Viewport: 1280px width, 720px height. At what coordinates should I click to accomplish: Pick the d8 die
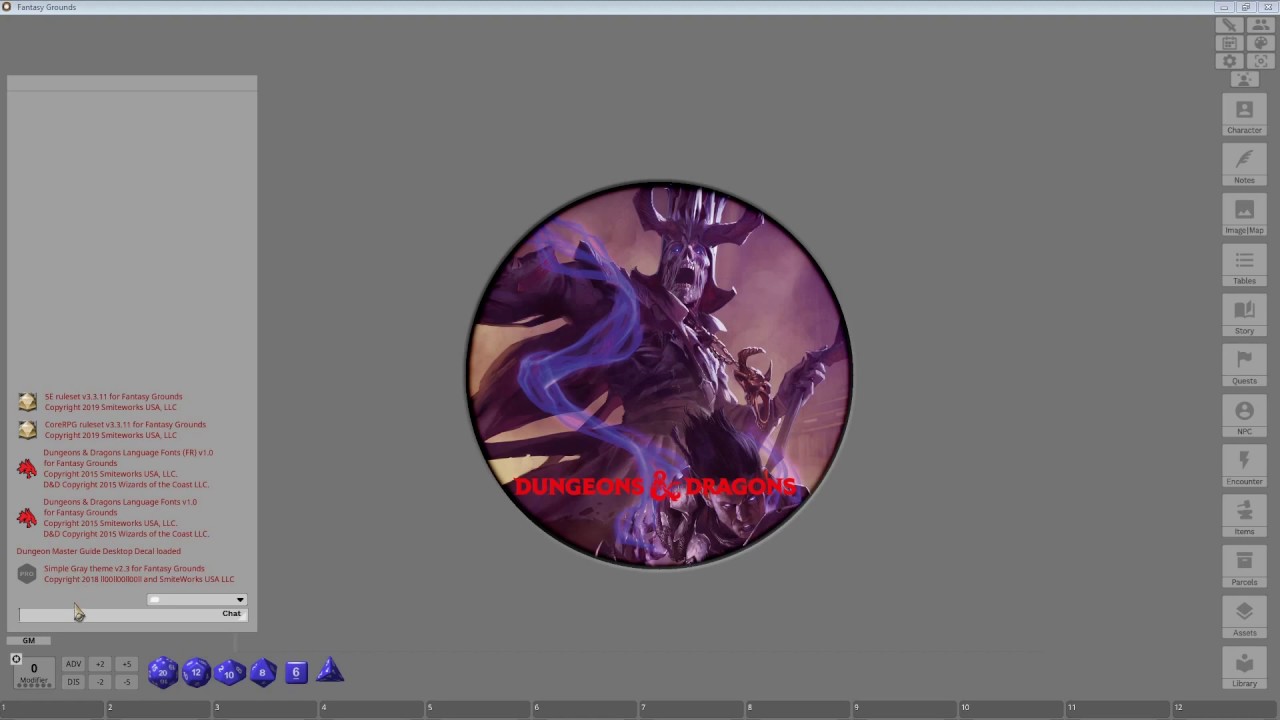[262, 672]
